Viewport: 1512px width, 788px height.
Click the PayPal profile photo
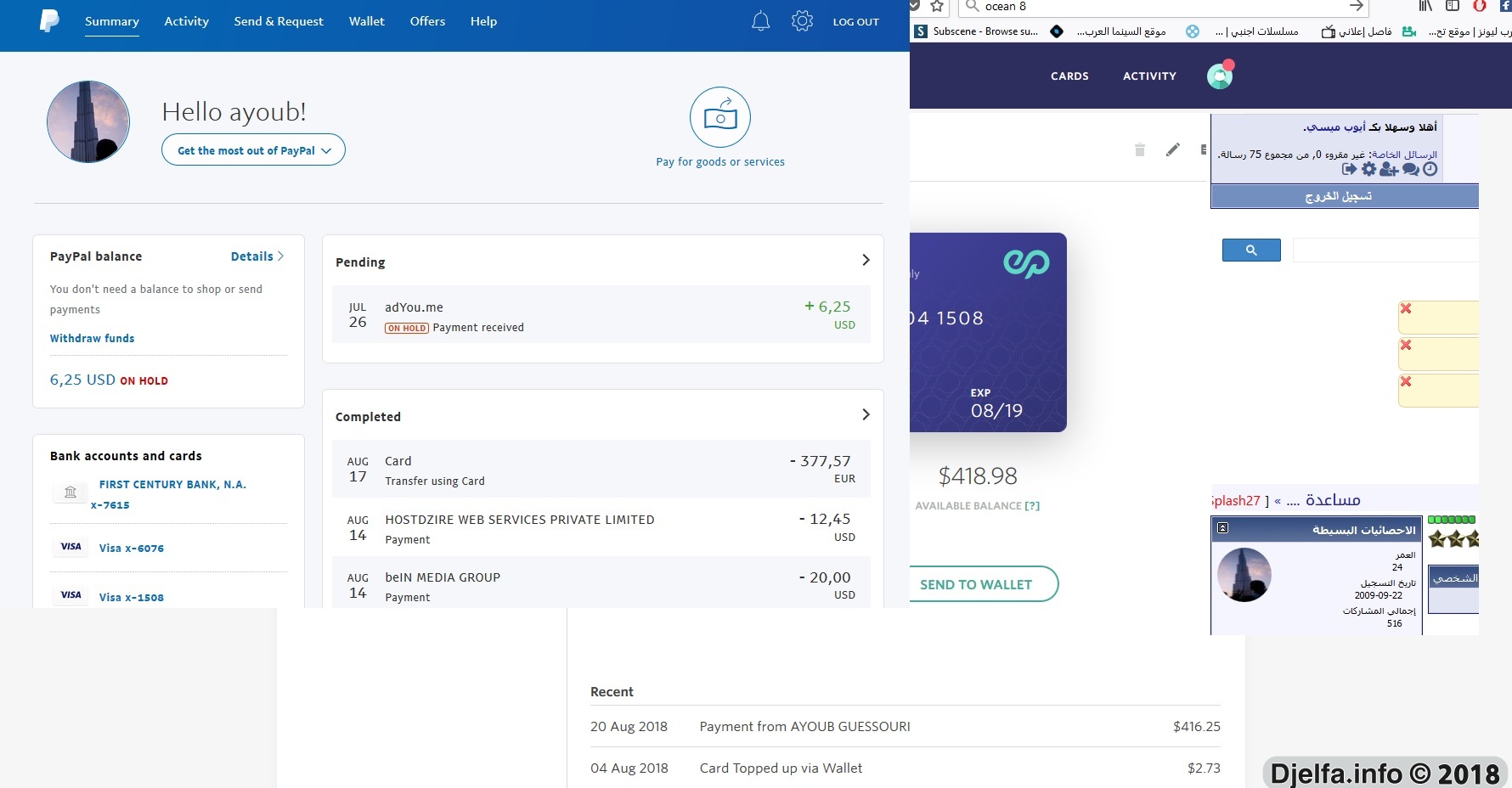(x=88, y=122)
